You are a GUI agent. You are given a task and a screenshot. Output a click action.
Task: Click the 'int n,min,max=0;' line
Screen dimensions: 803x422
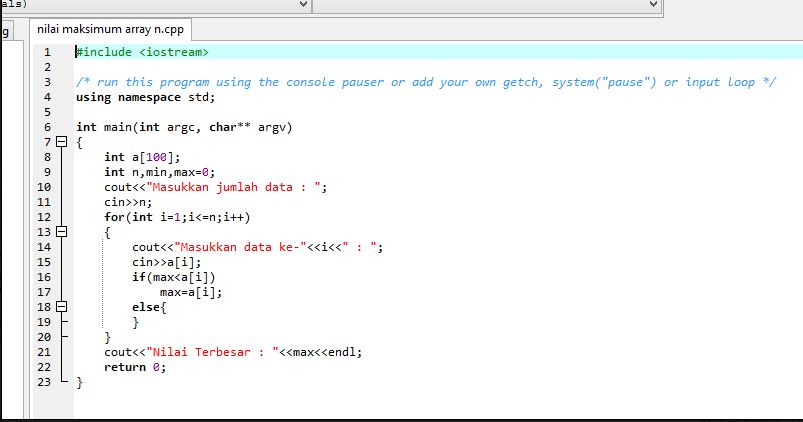[x=160, y=172]
